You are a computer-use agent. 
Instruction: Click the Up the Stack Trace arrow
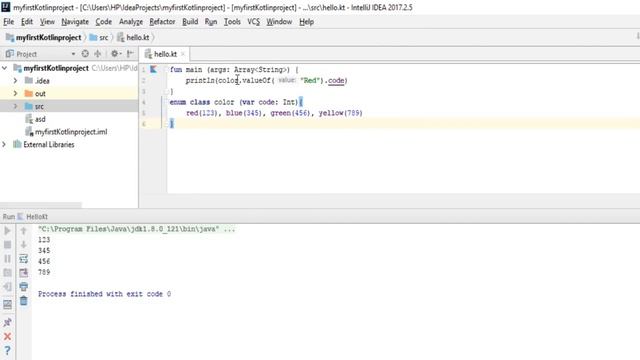pos(24,231)
